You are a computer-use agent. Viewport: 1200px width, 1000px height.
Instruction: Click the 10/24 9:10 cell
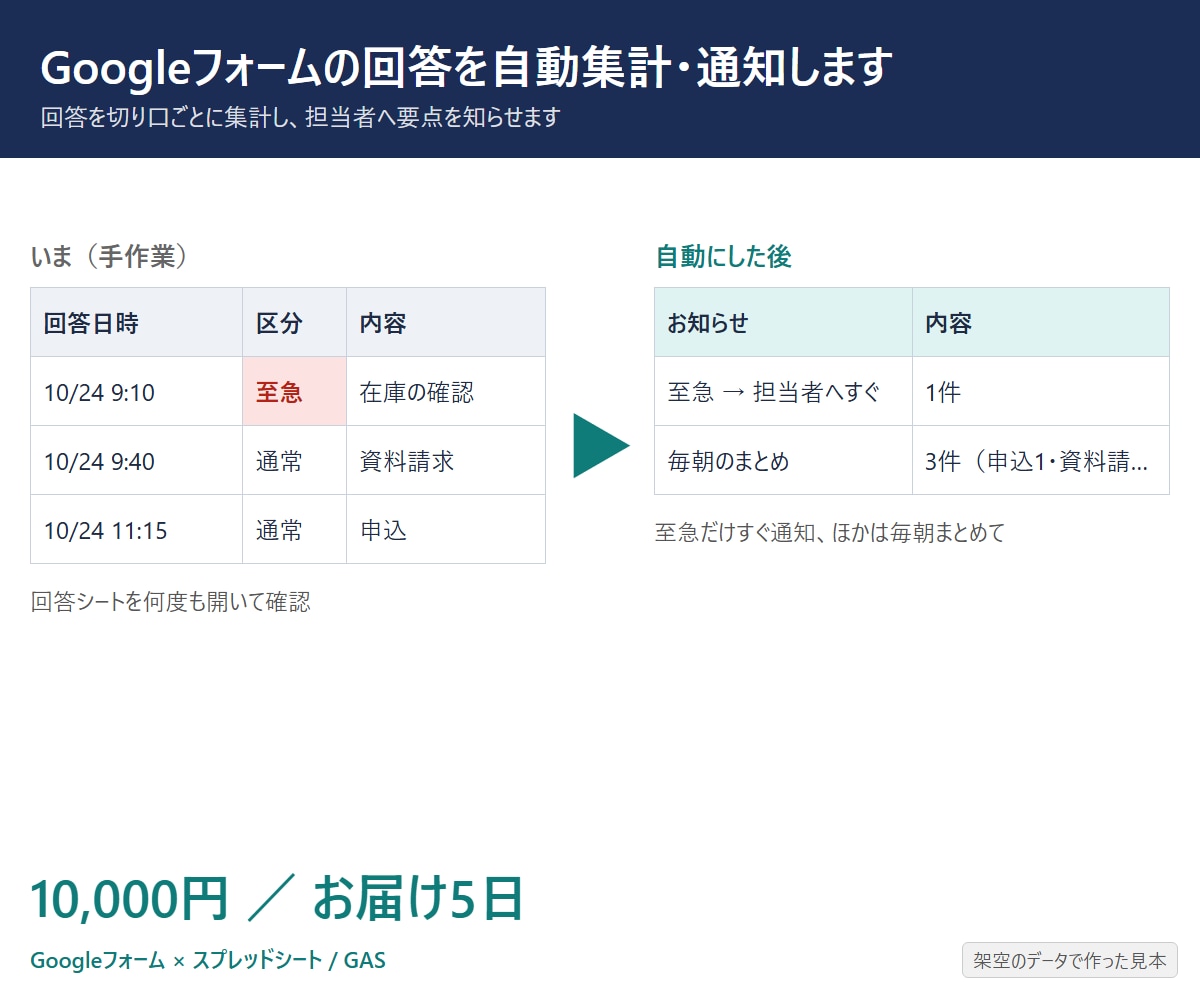[x=137, y=392]
